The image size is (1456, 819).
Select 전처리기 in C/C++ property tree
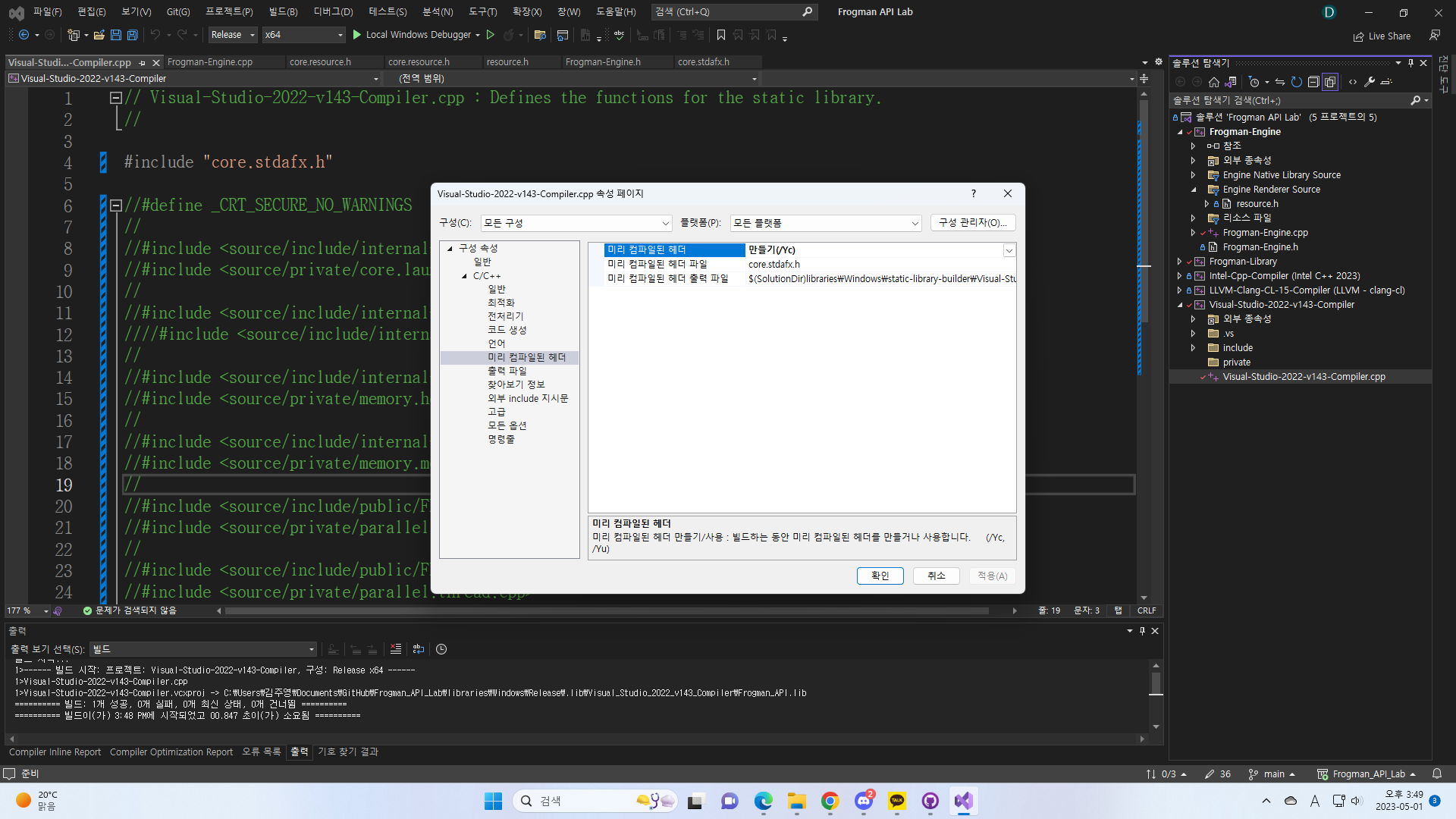pyautogui.click(x=505, y=316)
